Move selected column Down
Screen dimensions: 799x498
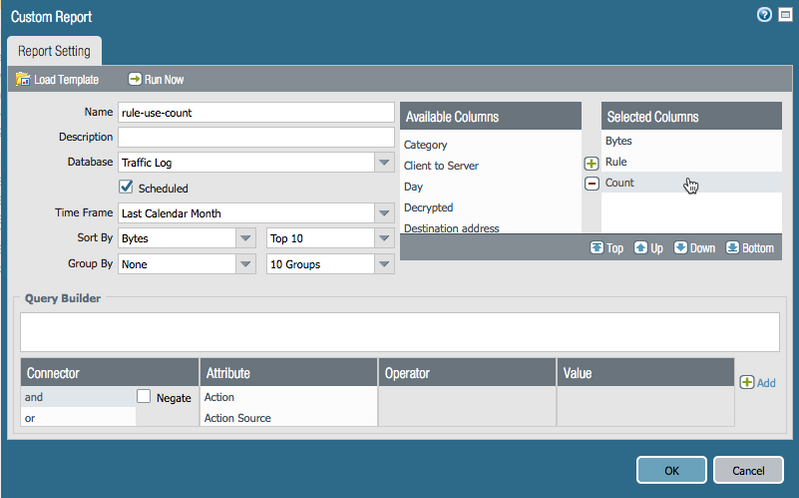click(681, 248)
